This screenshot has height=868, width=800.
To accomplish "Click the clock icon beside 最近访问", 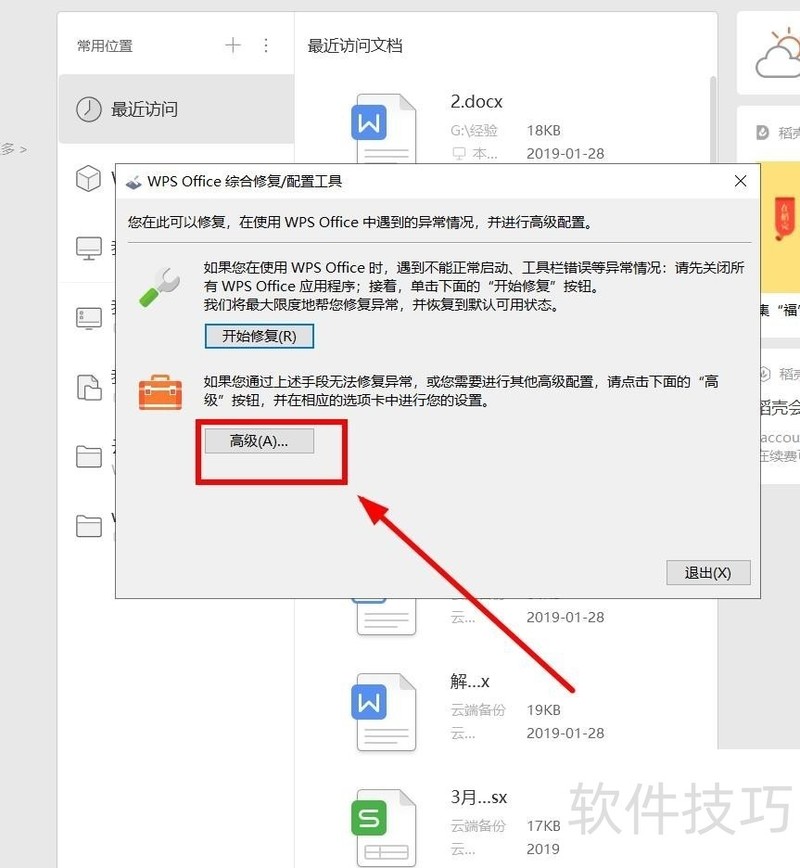I will pyautogui.click(x=89, y=109).
